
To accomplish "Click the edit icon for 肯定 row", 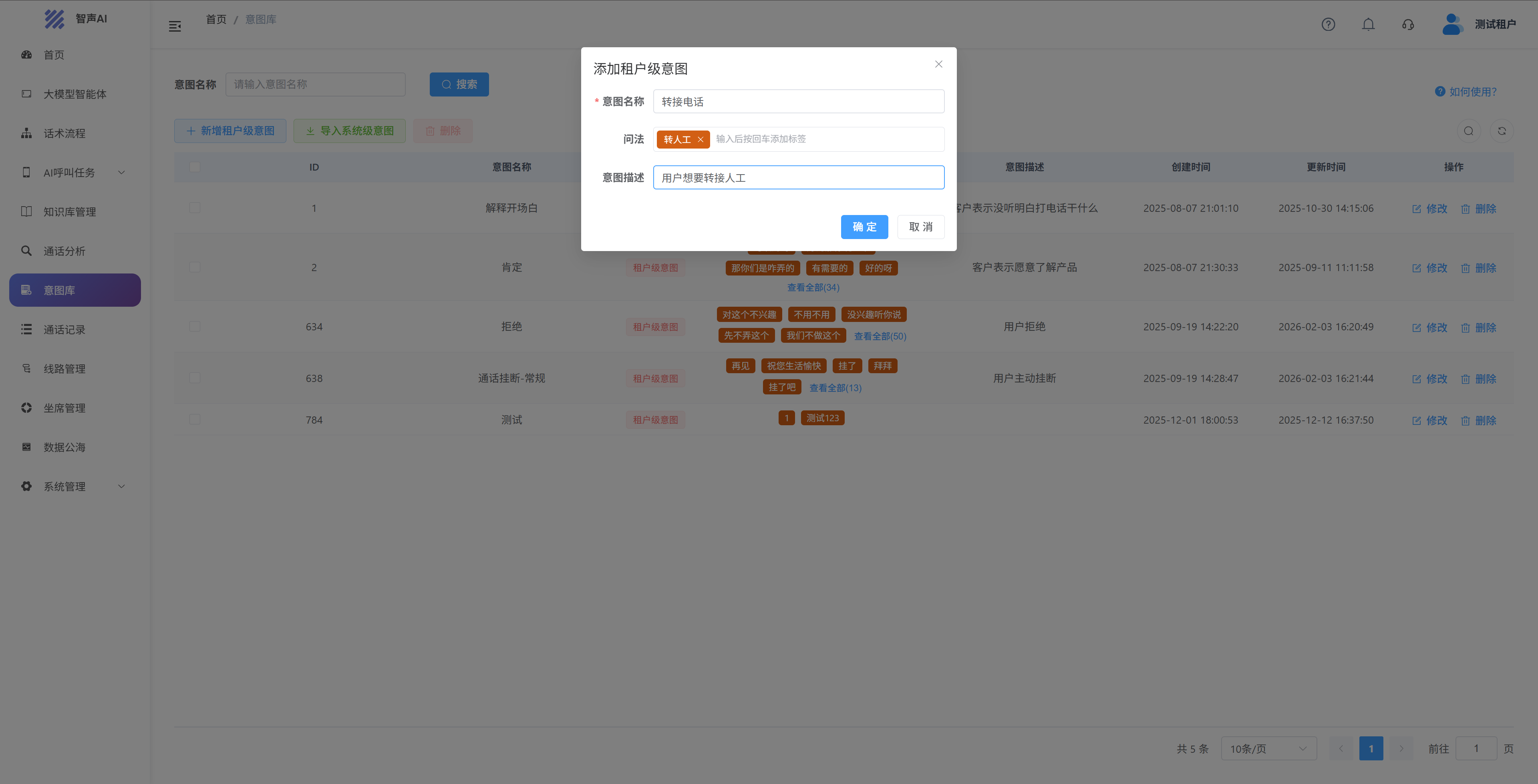I will tap(1416, 268).
